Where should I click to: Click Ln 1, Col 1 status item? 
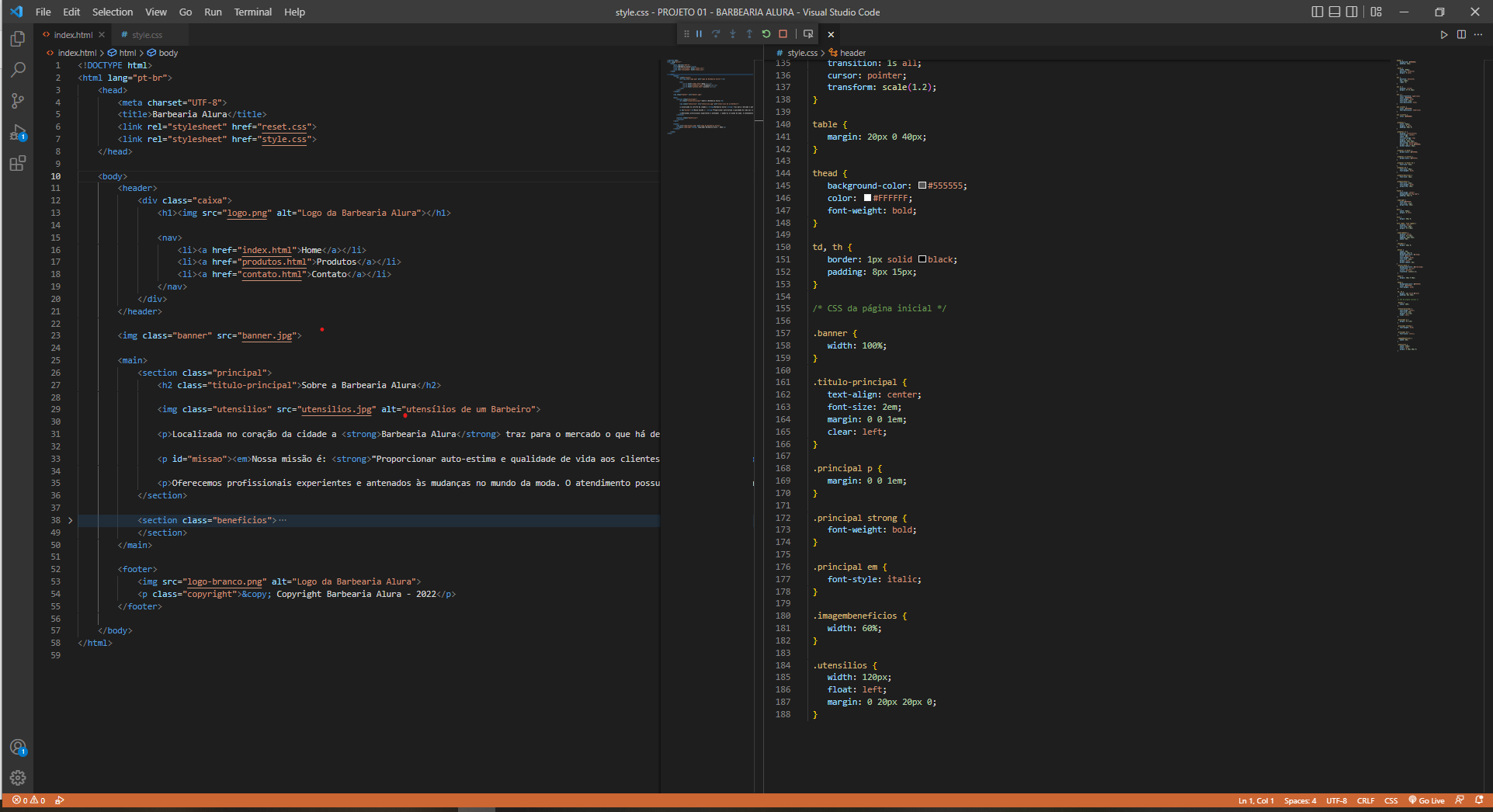[1255, 800]
